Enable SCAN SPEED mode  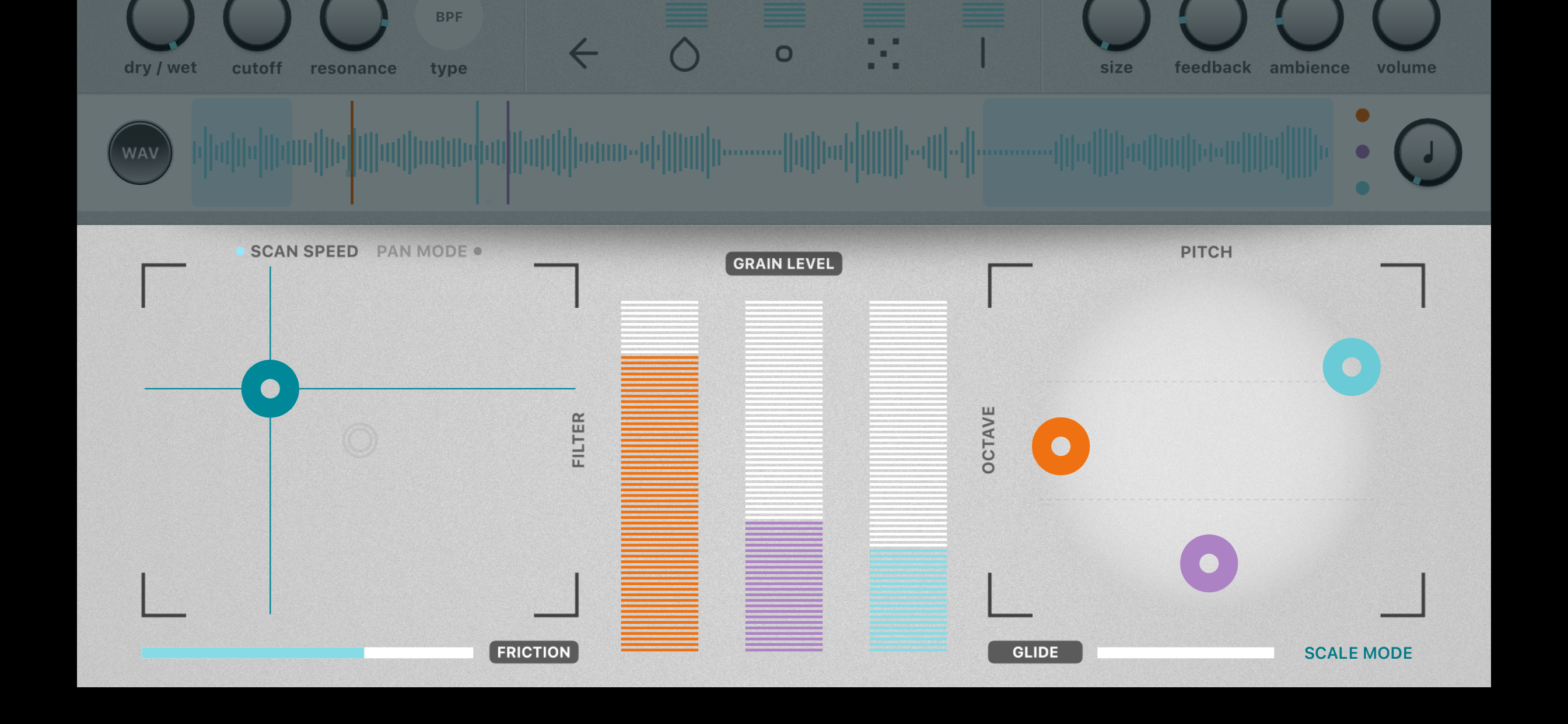pyautogui.click(x=303, y=251)
